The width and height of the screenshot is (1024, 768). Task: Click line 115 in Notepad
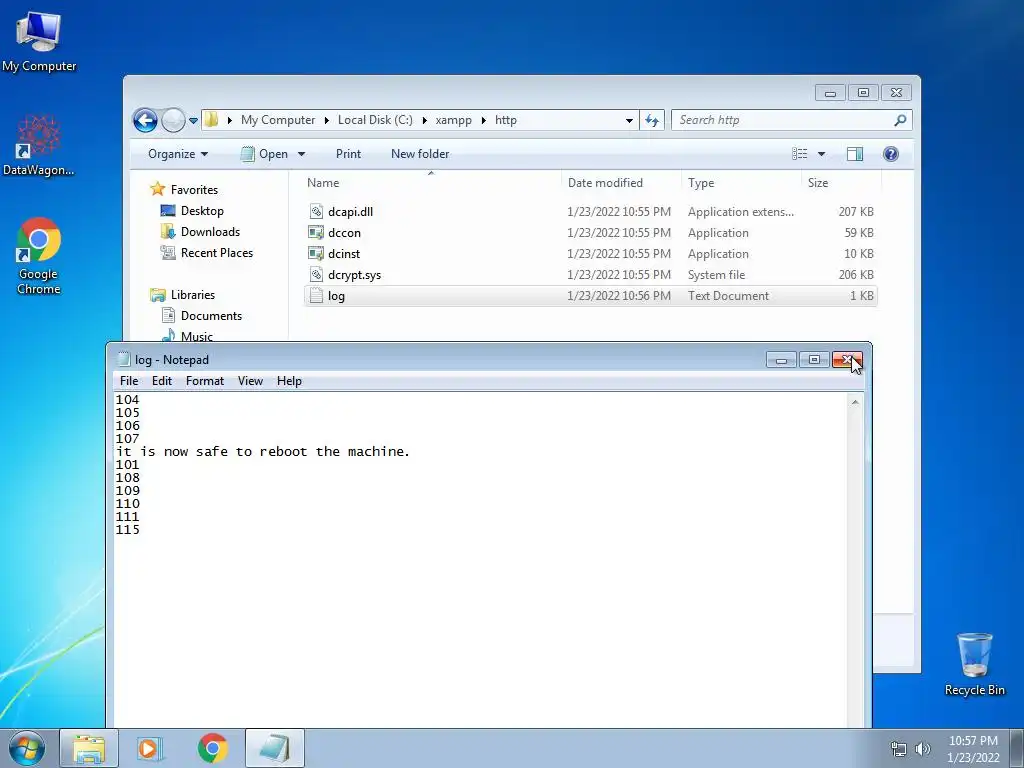pos(127,530)
